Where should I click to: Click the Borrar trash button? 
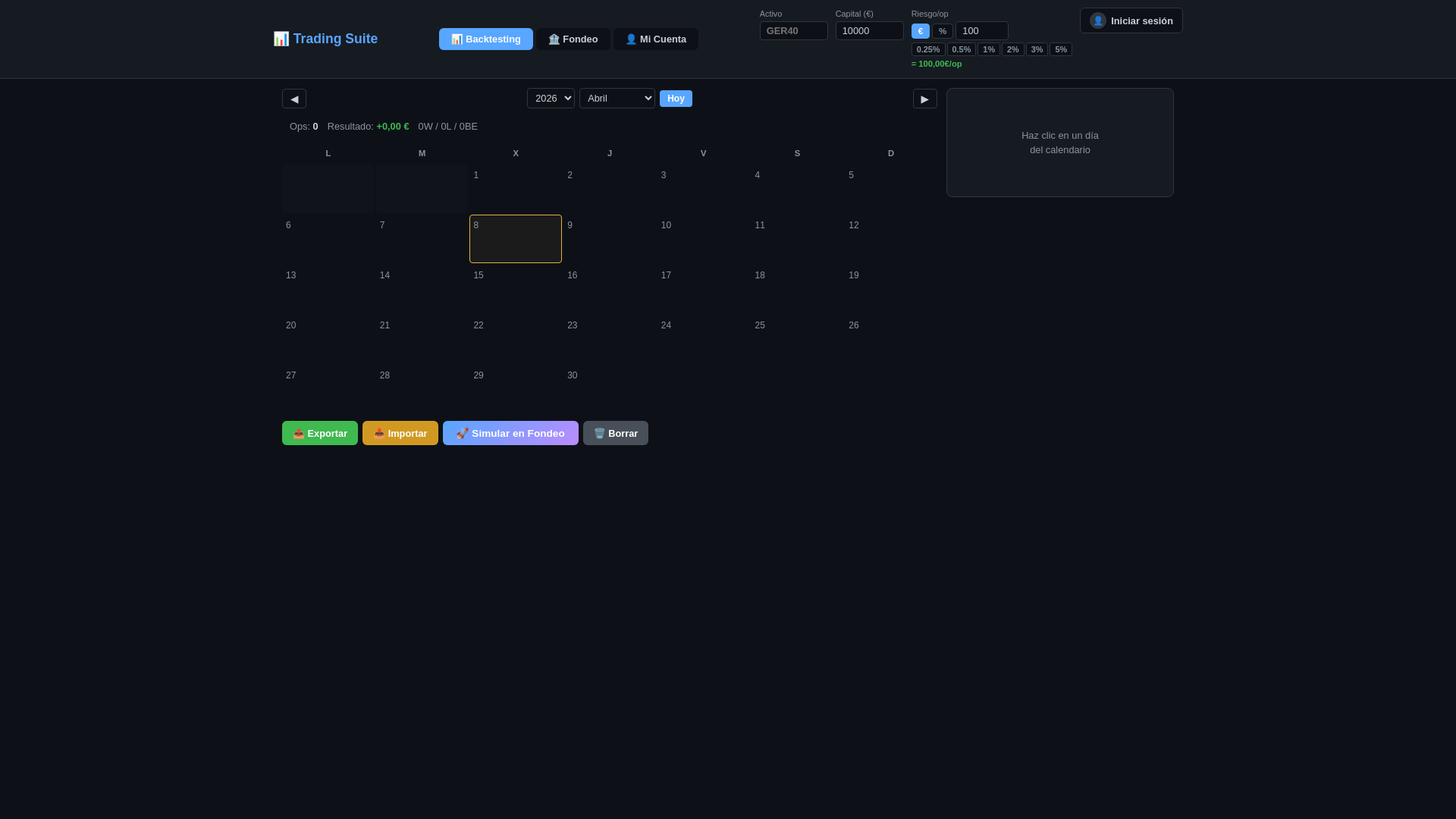[615, 433]
